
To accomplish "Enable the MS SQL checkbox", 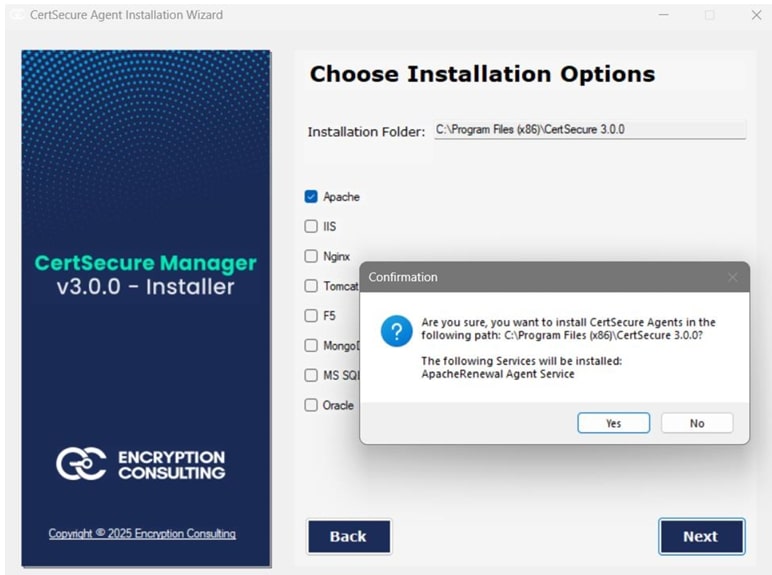I will (311, 375).
